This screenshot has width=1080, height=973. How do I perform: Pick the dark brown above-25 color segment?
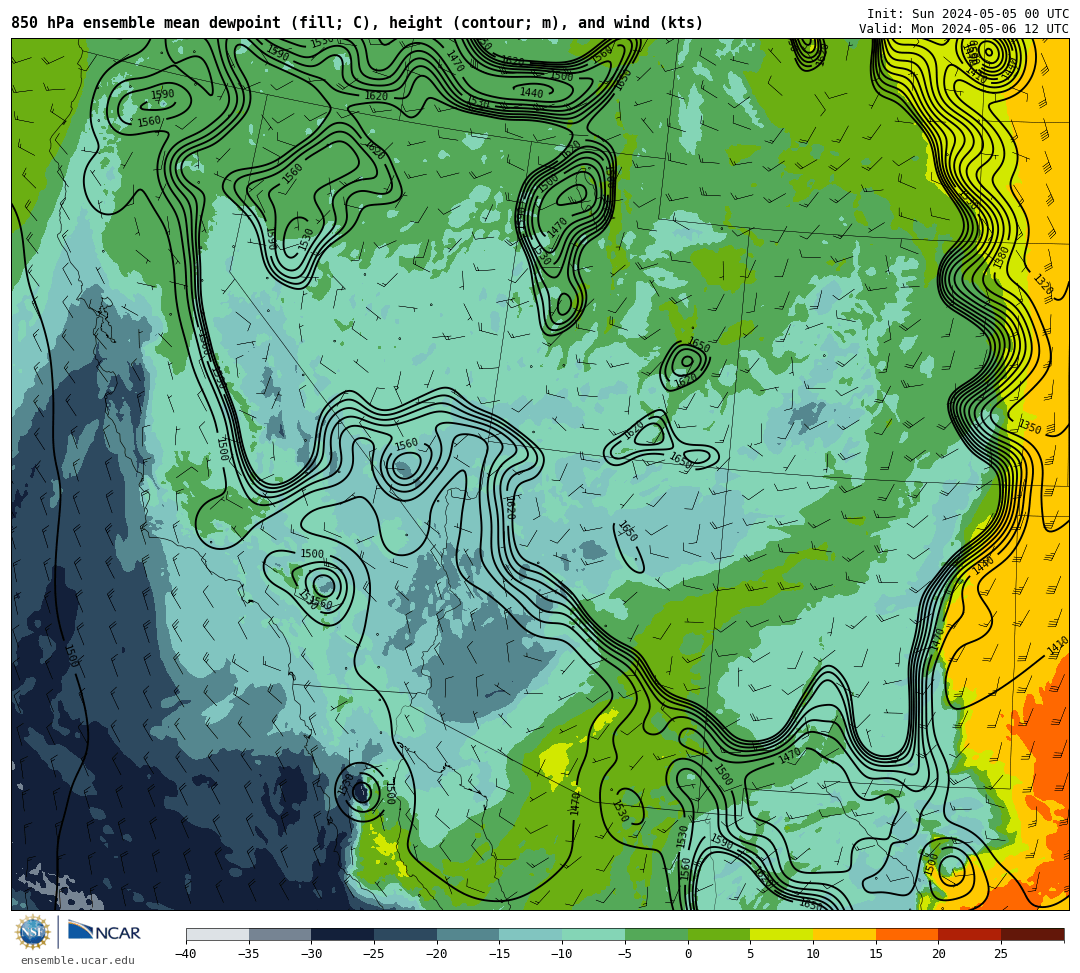coord(1032,934)
